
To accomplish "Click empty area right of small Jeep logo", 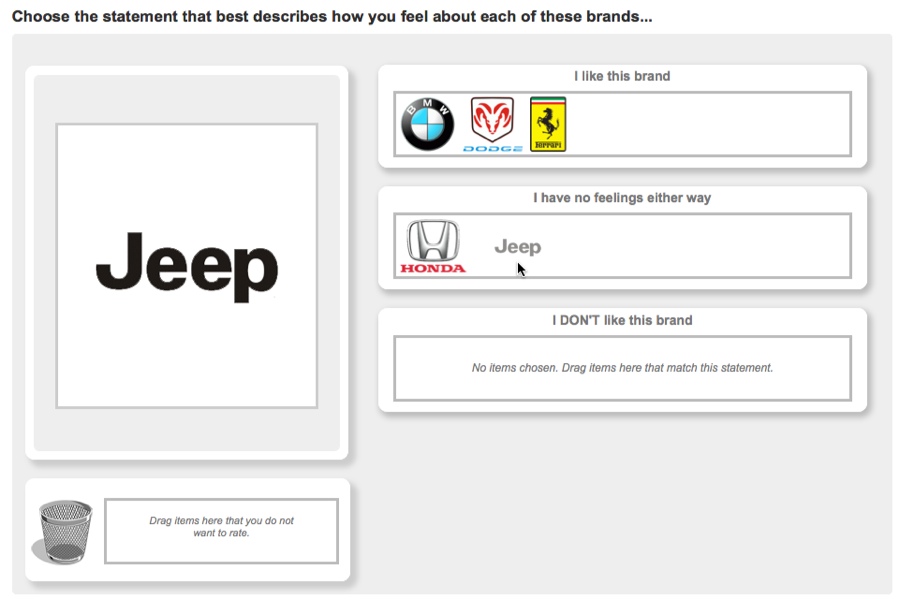I will [x=700, y=246].
